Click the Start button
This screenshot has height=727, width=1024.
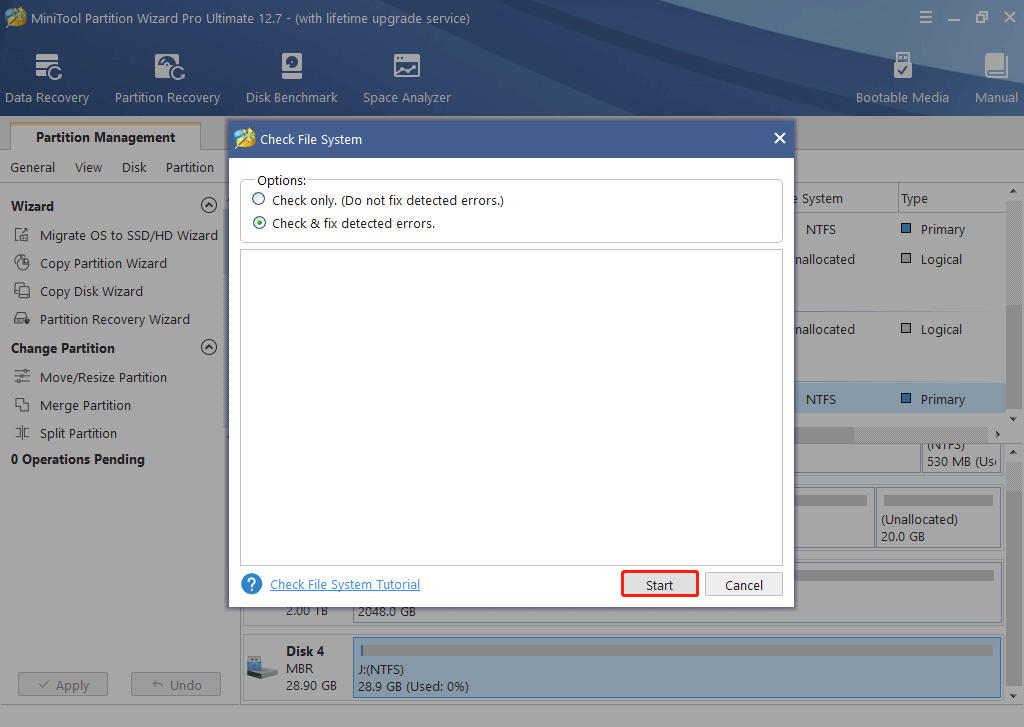660,585
